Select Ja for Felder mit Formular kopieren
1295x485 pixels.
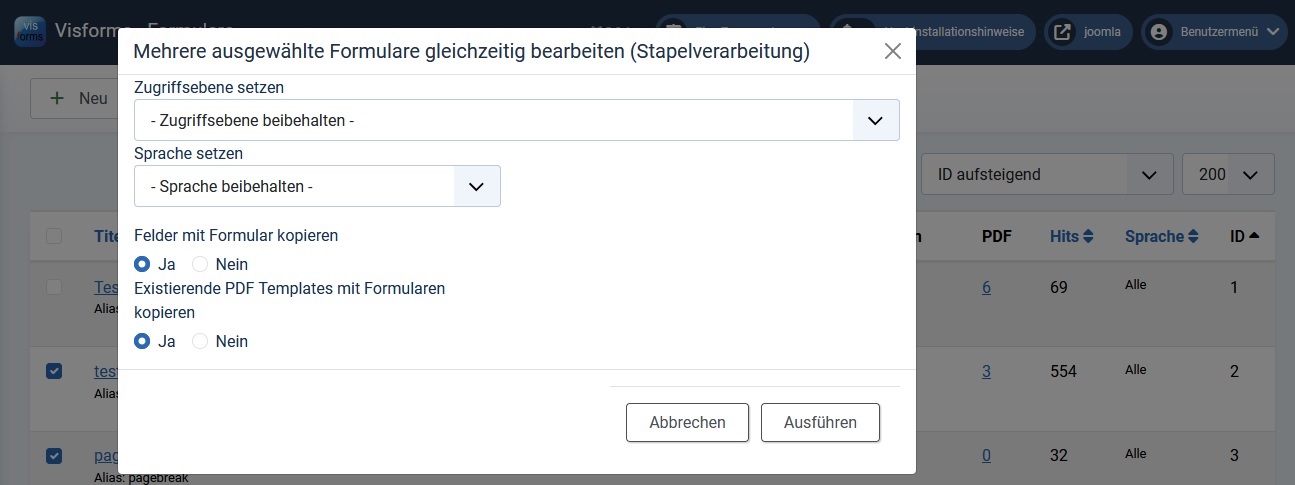pos(142,264)
